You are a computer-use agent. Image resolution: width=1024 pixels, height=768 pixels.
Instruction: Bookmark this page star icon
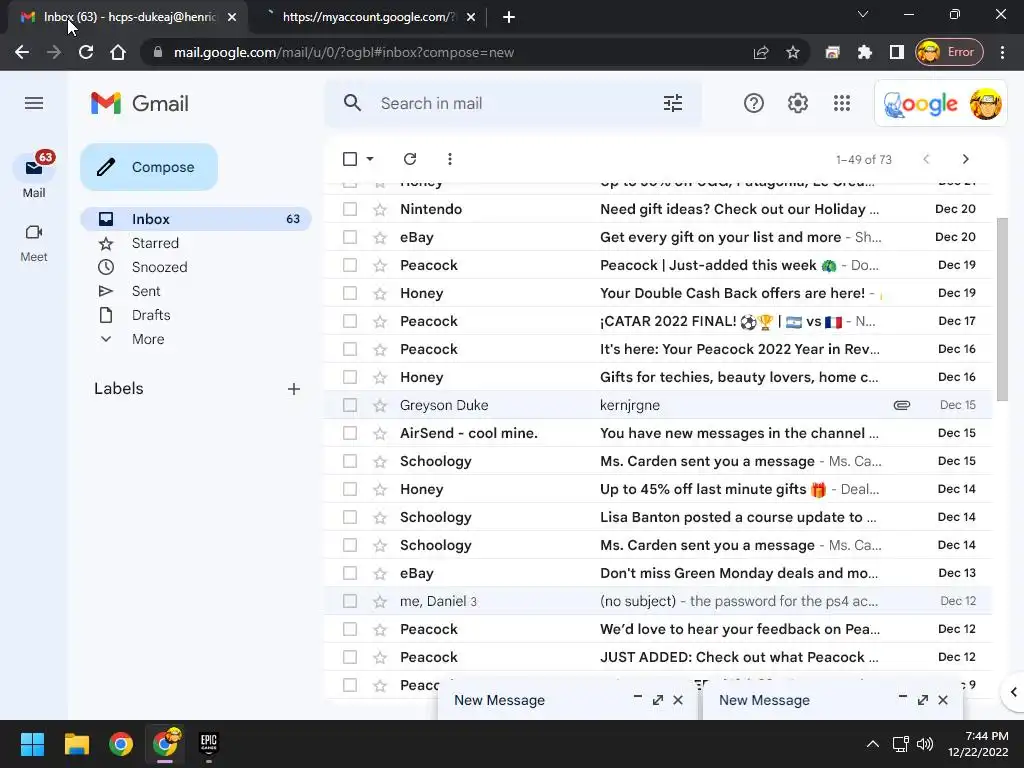point(793,52)
